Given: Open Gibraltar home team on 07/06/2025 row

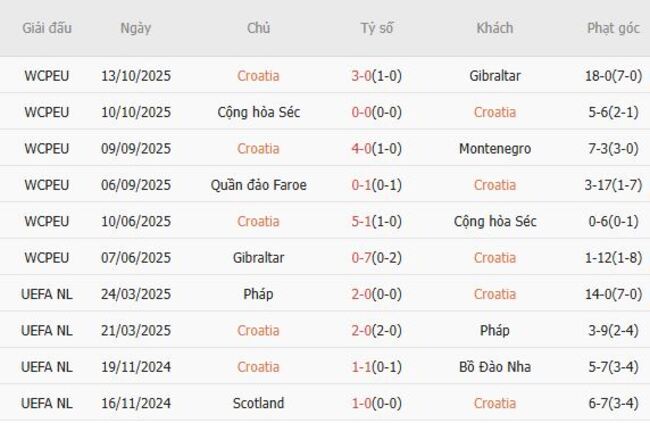Looking at the screenshot, I should click(x=258, y=258).
